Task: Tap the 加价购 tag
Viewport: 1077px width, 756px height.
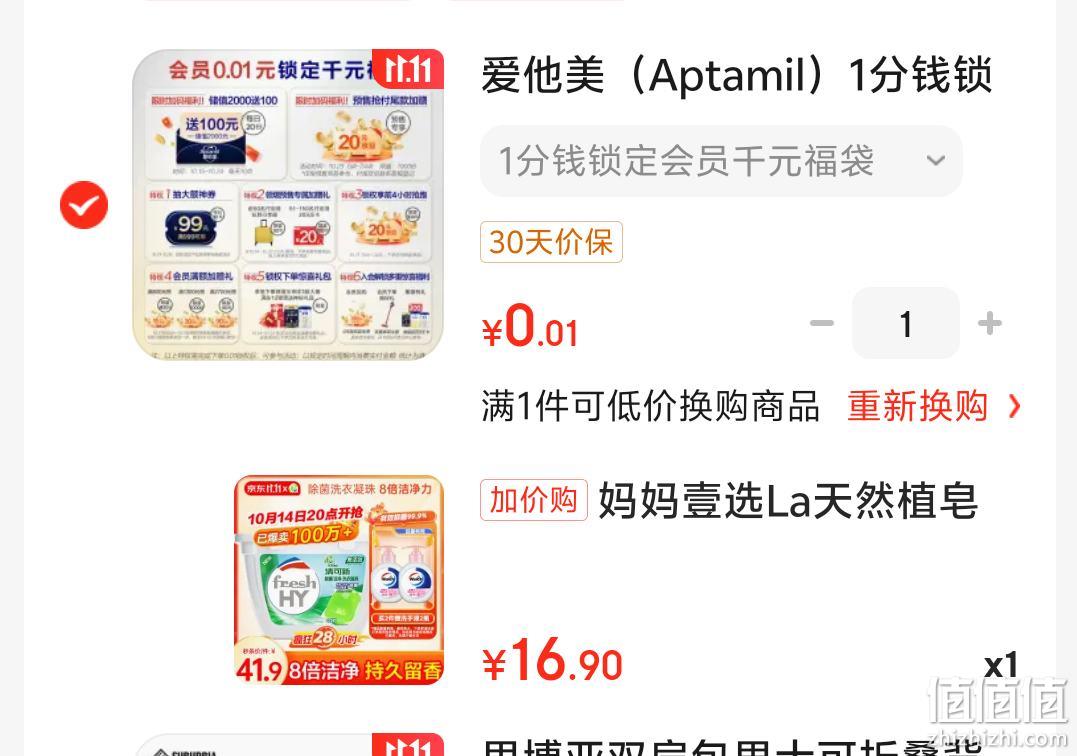Action: (534, 500)
